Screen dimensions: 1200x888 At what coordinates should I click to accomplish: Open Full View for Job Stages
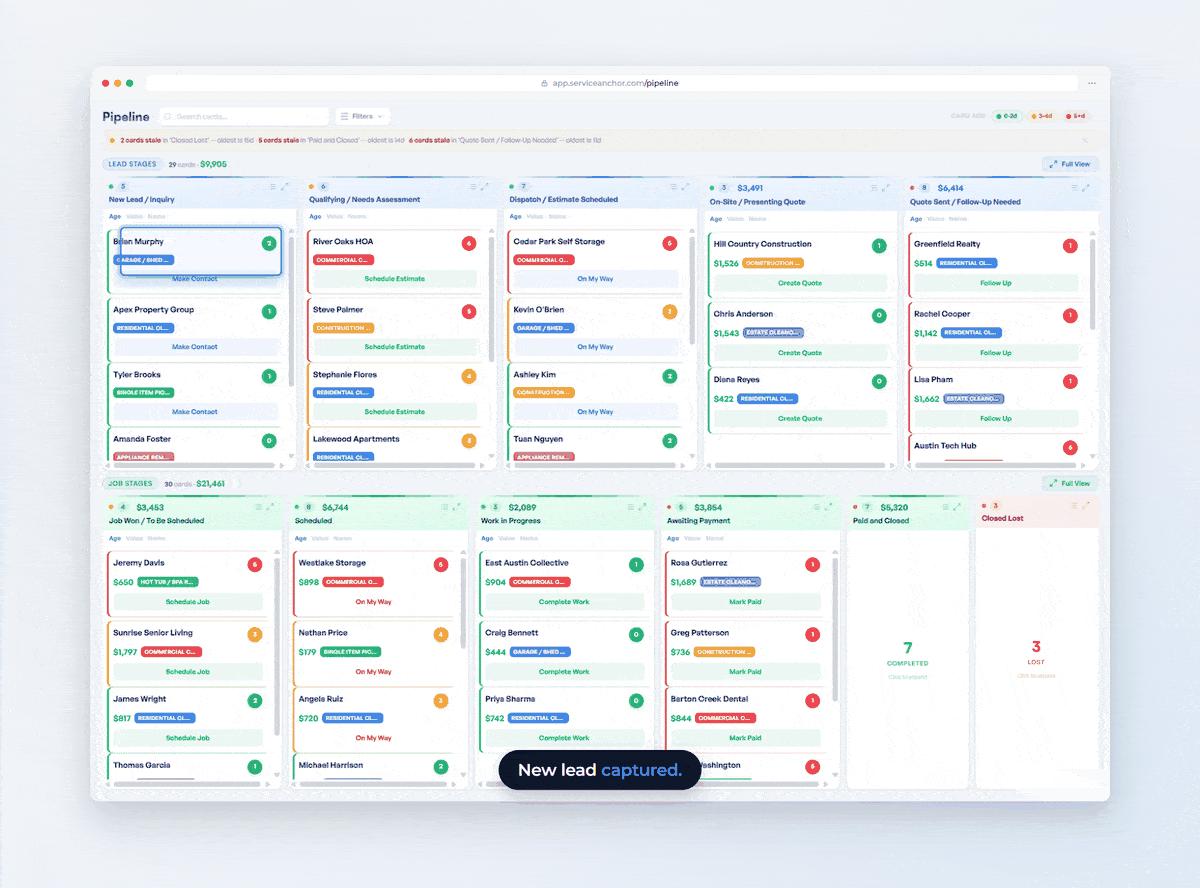pyautogui.click(x=1070, y=483)
